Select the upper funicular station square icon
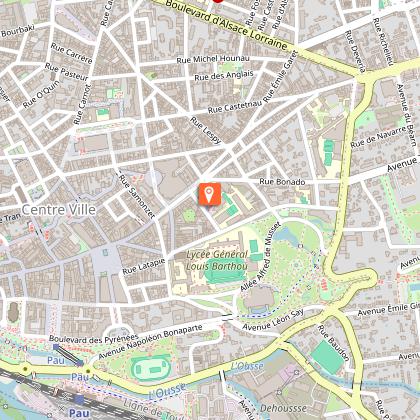This screenshot has width=420, height=420. coord(56,348)
